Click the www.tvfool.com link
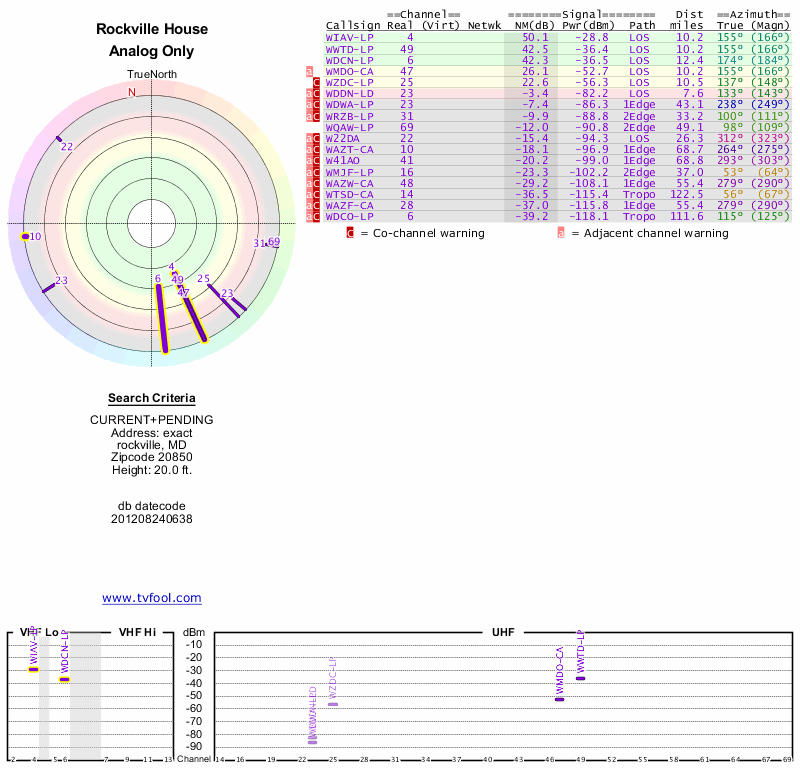Viewport: 800px width, 768px height. 152,598
